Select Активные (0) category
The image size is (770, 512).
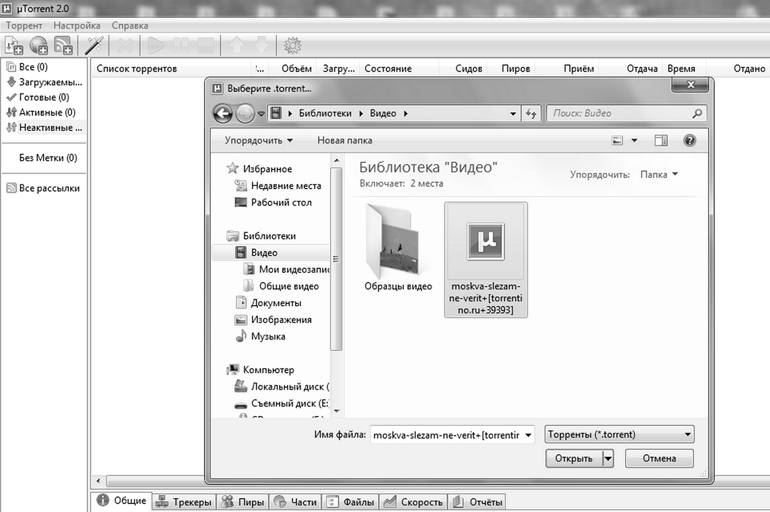pyautogui.click(x=41, y=112)
